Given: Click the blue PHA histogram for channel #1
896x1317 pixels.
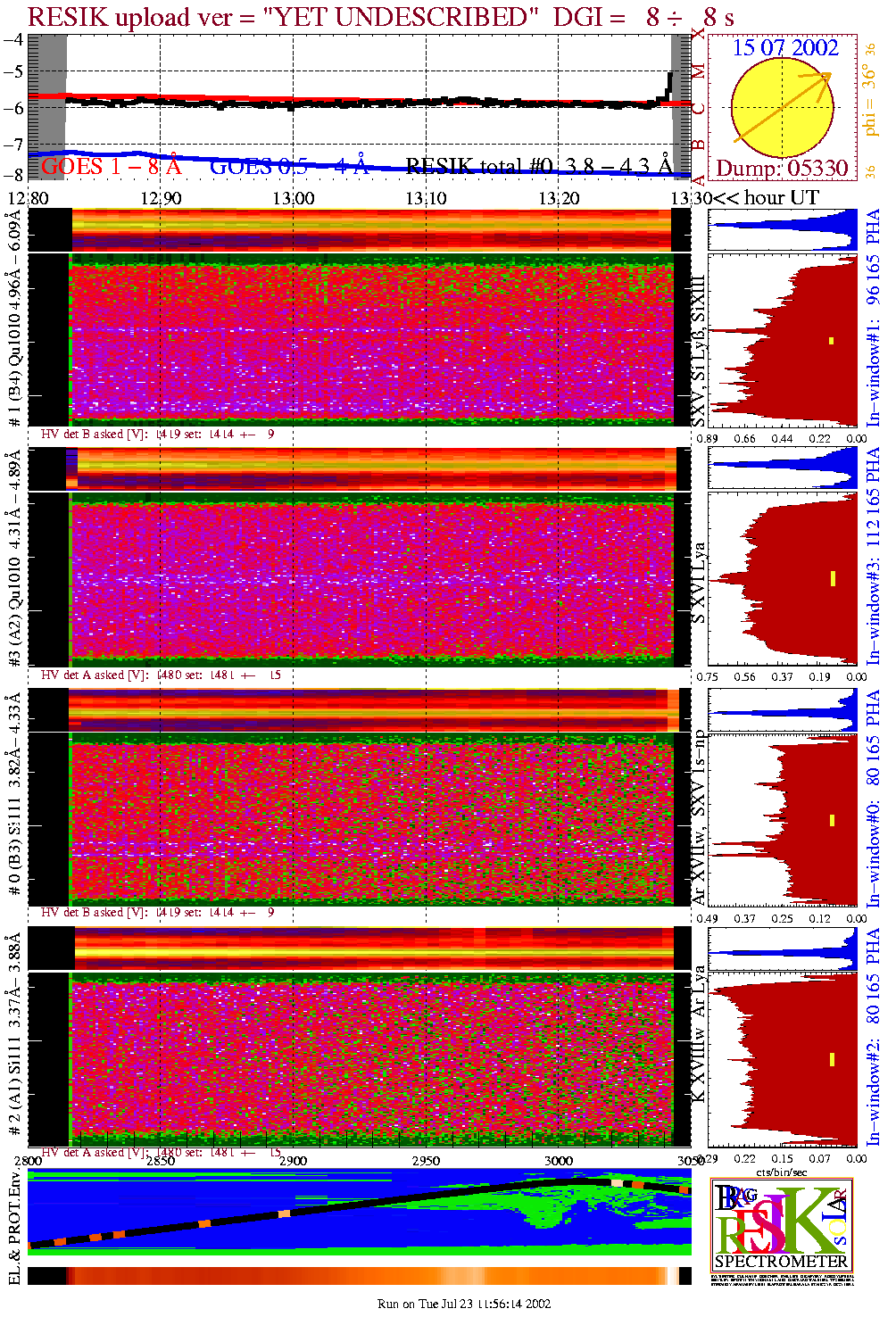Looking at the screenshot, I should pos(782,230).
